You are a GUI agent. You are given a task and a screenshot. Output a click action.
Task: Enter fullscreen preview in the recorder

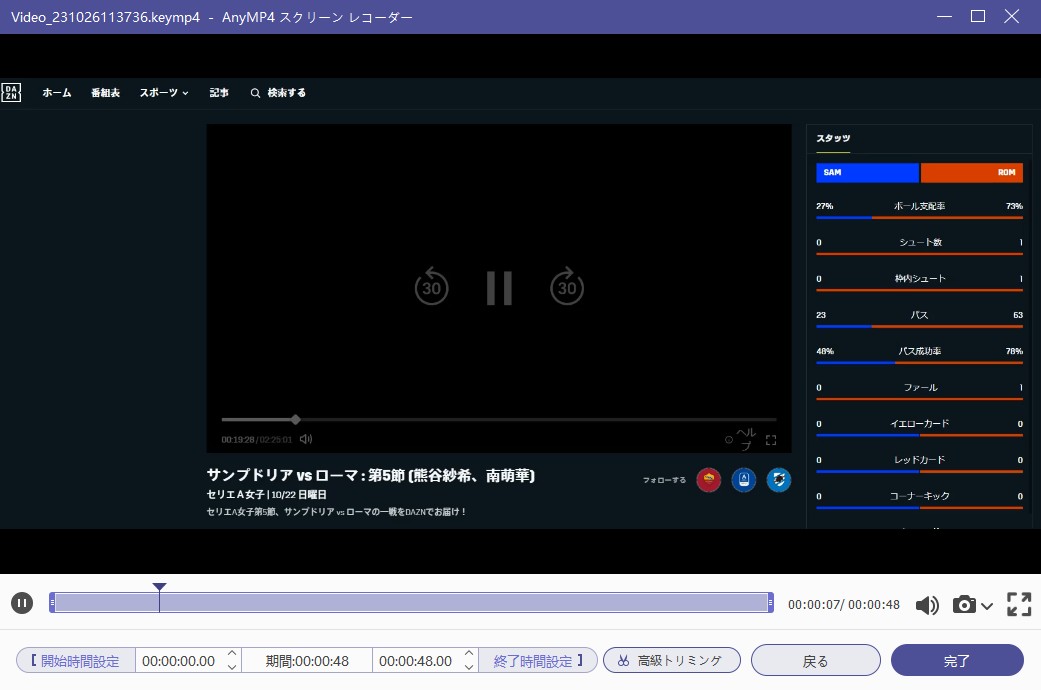coord(1018,604)
